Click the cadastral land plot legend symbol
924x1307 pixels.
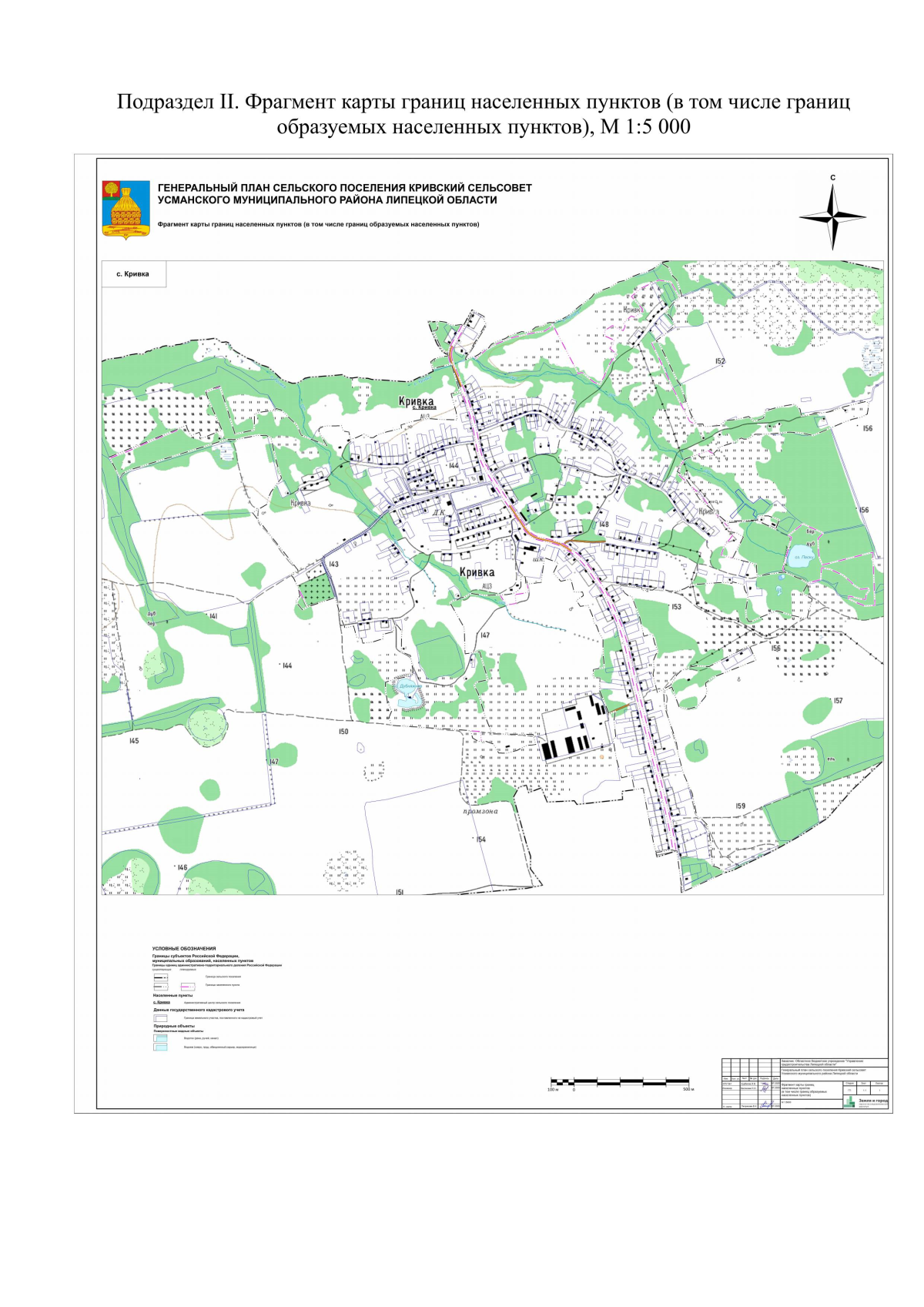pos(161,1017)
